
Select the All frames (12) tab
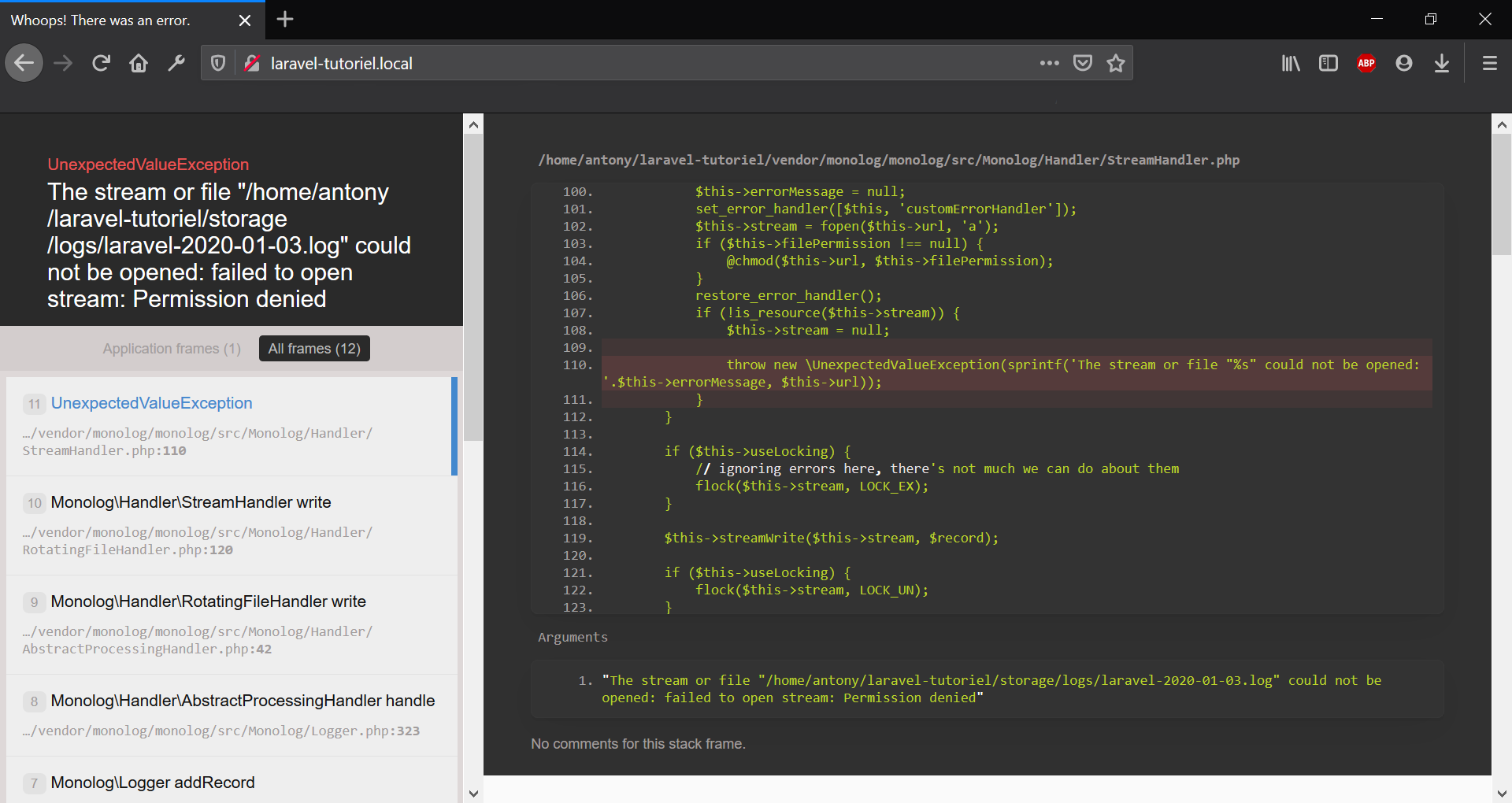click(x=314, y=349)
